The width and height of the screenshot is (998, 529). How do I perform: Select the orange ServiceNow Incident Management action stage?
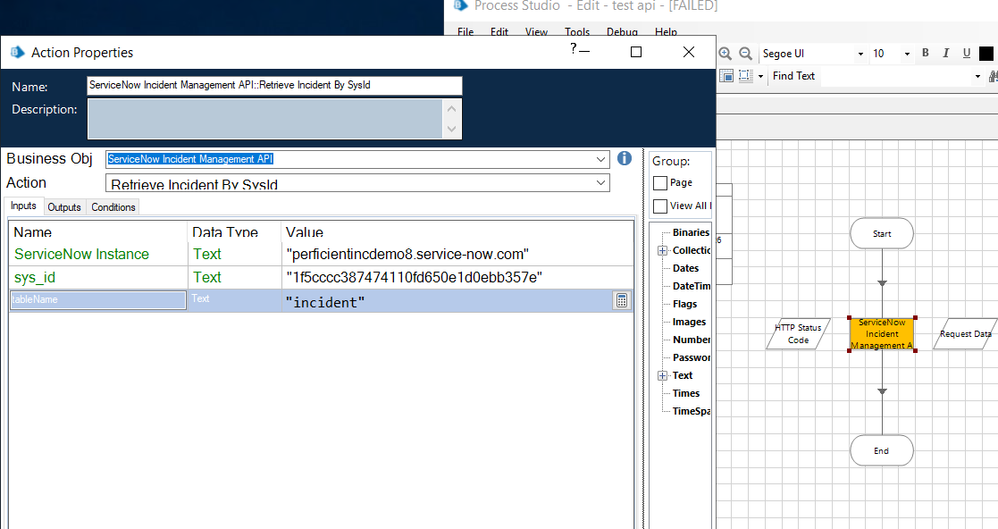[x=882, y=334]
